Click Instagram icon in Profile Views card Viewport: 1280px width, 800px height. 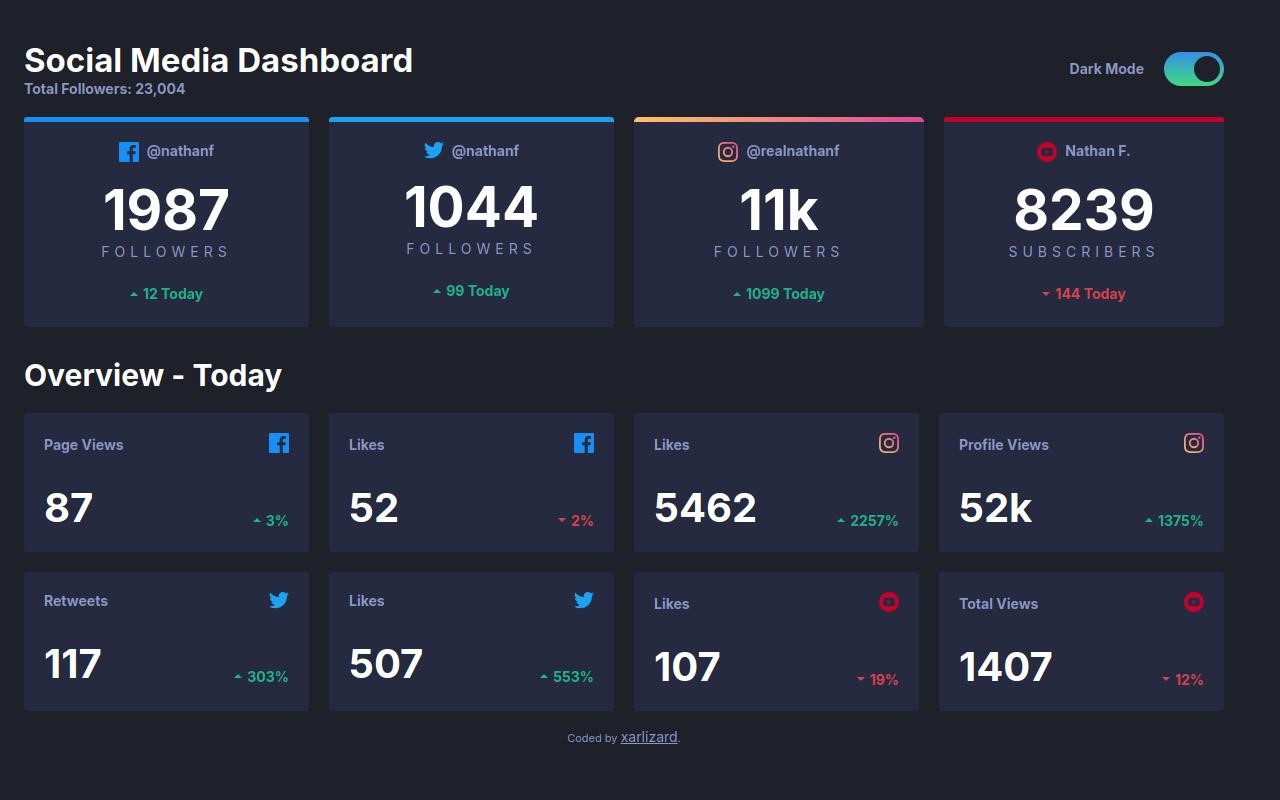pos(1194,443)
